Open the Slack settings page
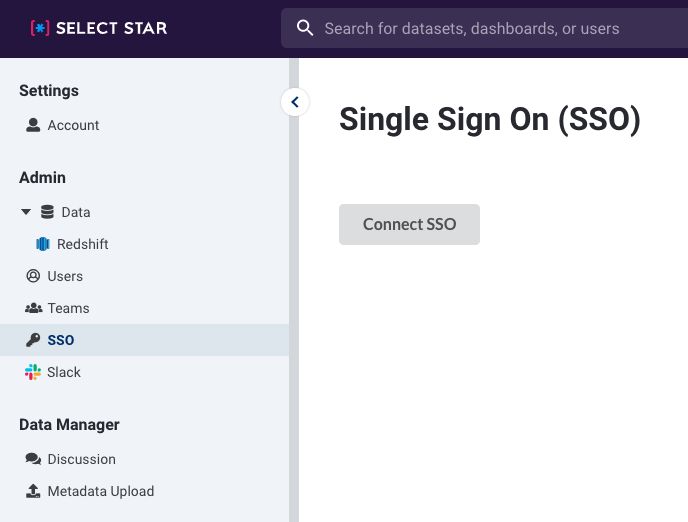Image resolution: width=688 pixels, height=522 pixels. tap(64, 372)
